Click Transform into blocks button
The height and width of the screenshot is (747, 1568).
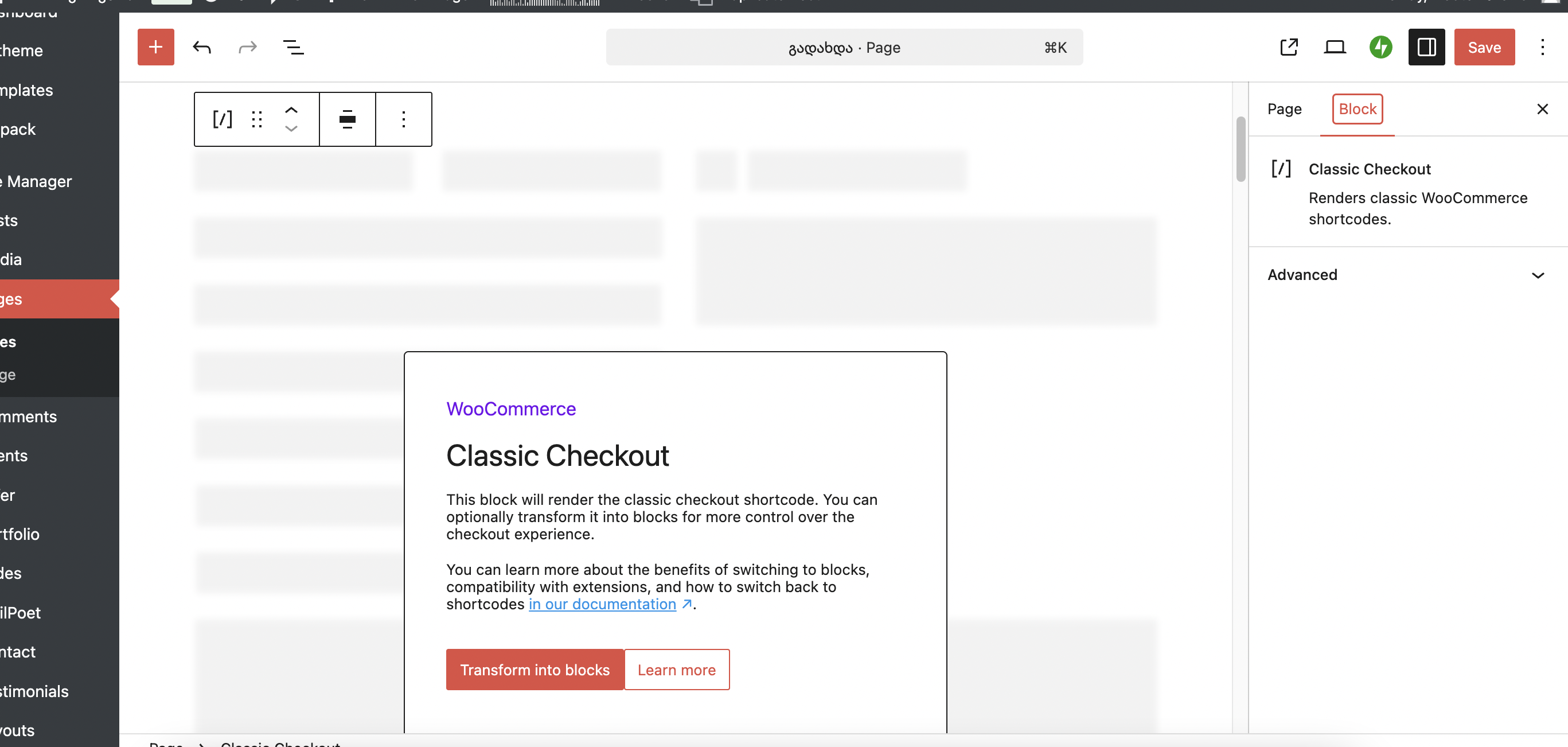535,670
